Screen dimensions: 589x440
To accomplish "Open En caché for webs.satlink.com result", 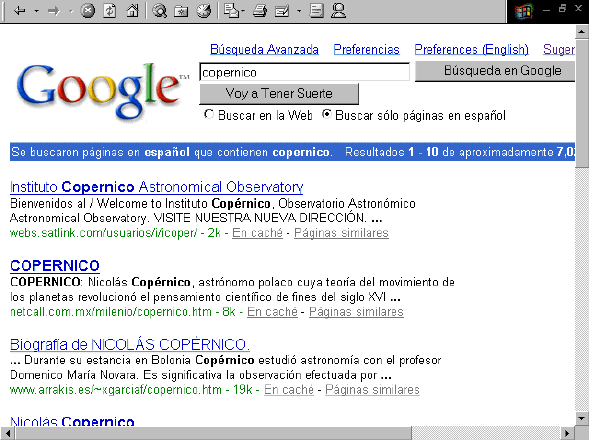I will [x=257, y=233].
